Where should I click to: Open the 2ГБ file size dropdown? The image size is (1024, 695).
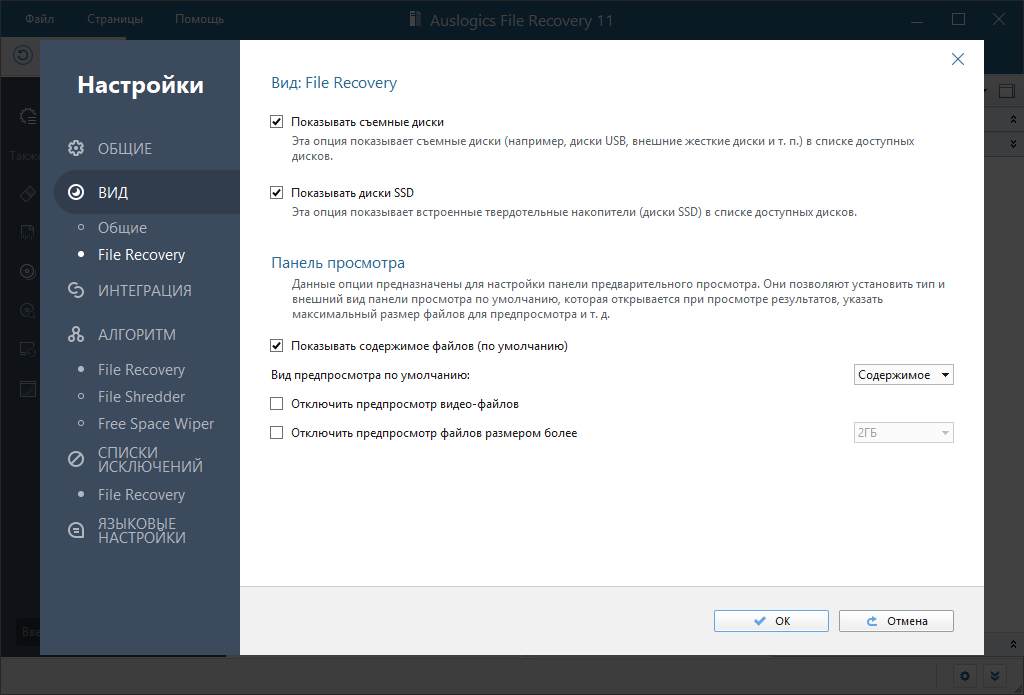click(x=903, y=432)
